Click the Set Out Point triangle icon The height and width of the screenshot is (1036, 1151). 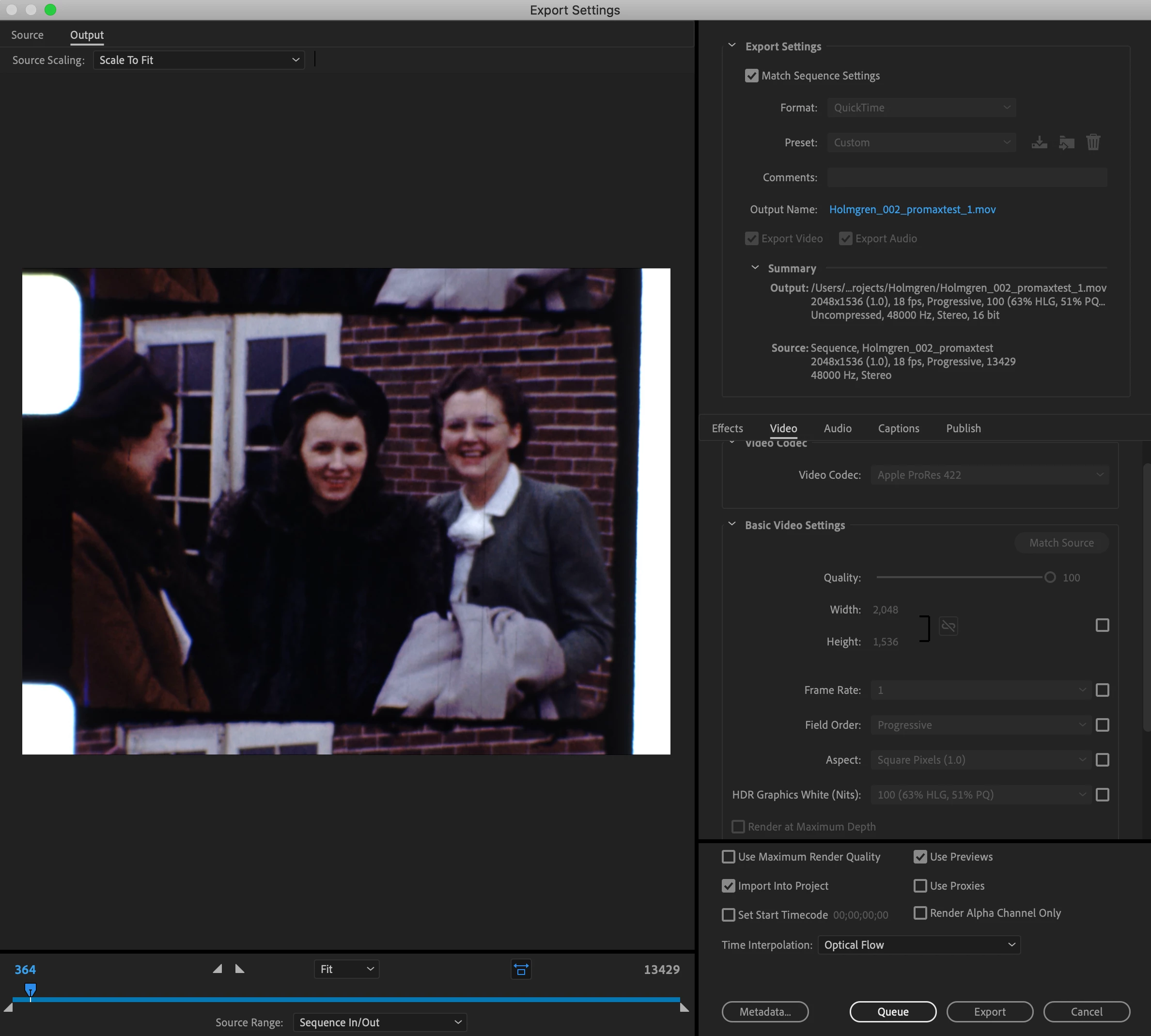point(239,969)
